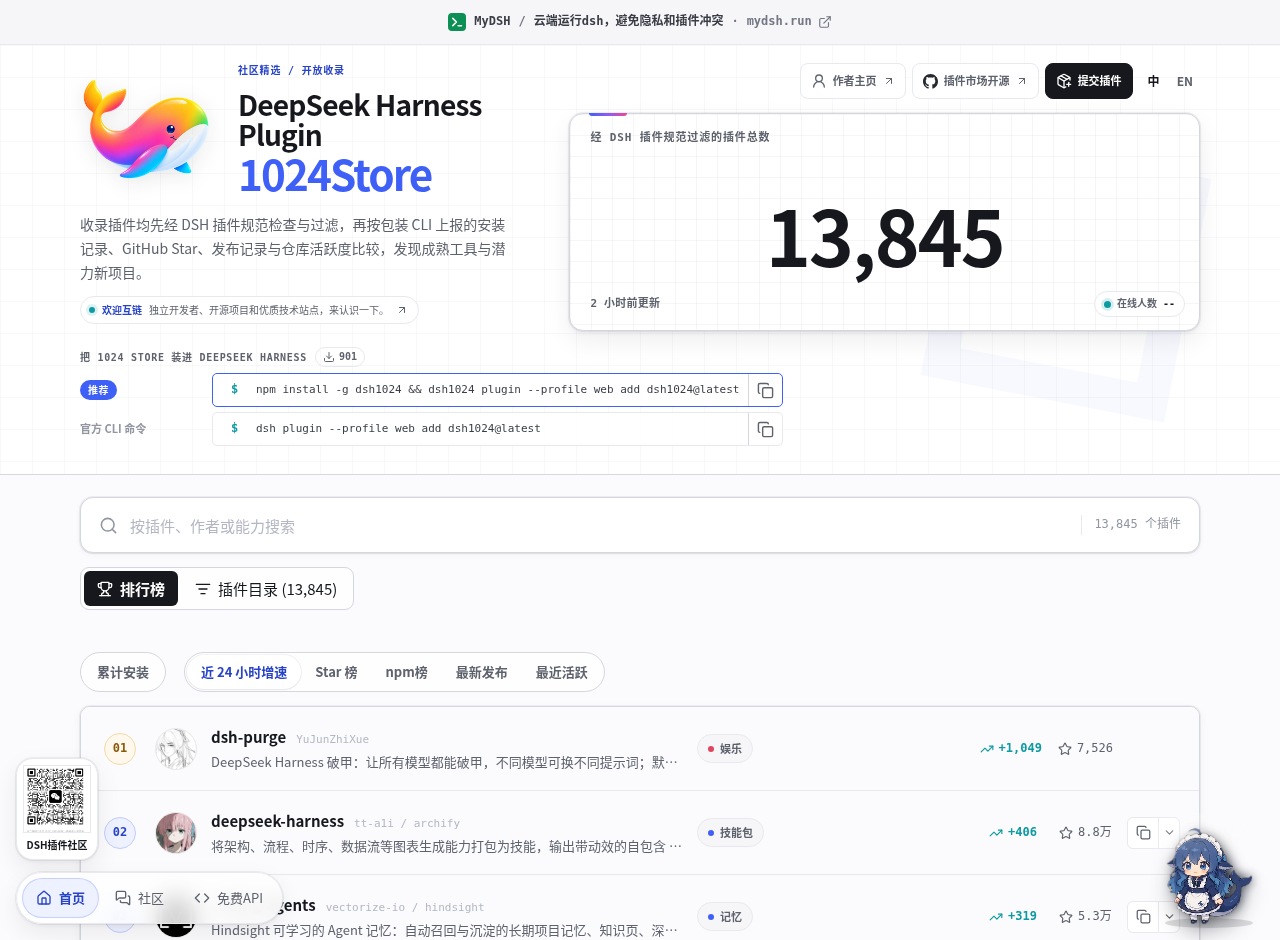Click the search magnifier icon
The width and height of the screenshot is (1280, 940).
(x=108, y=525)
